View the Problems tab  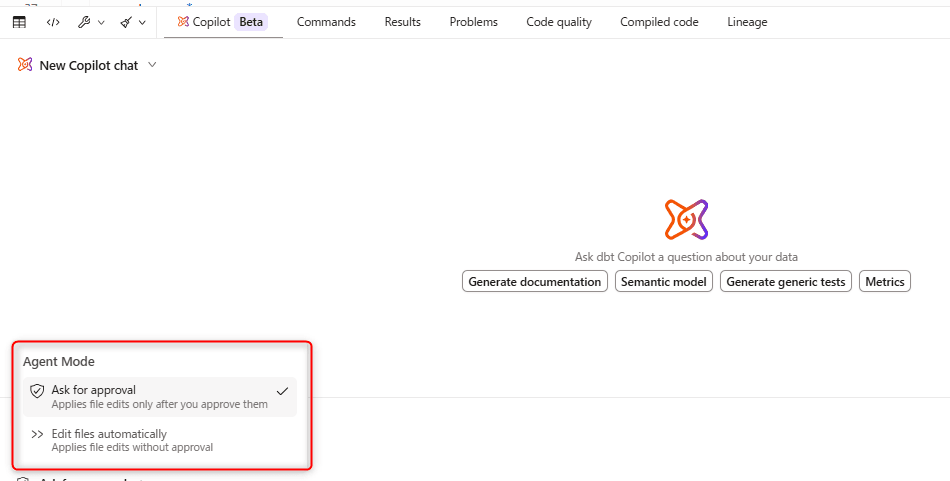click(x=473, y=22)
